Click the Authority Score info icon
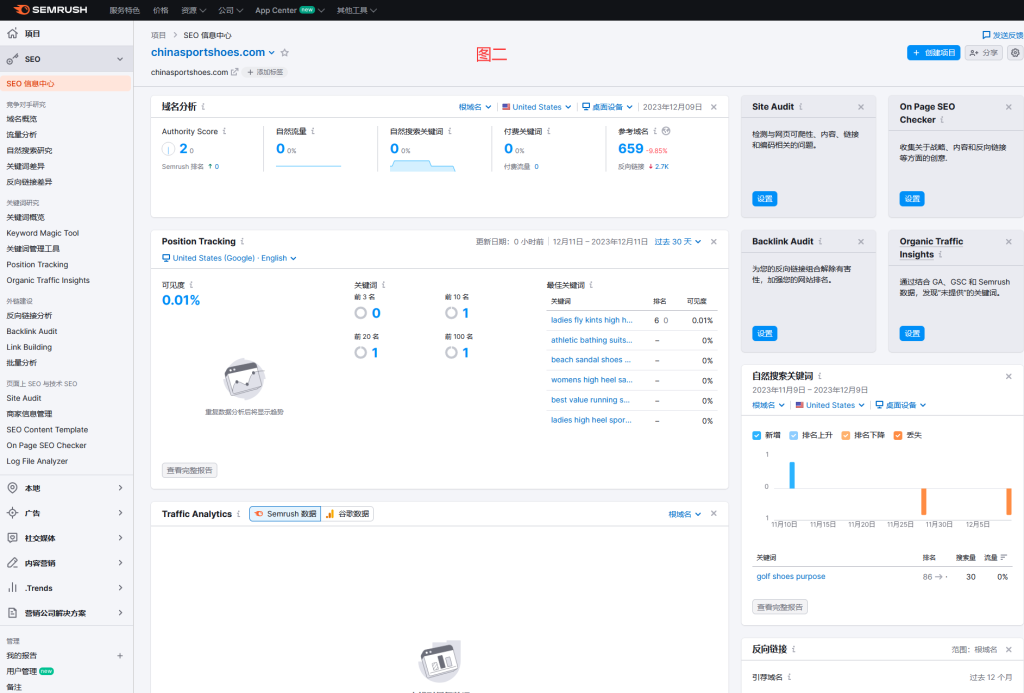The height and width of the screenshot is (693, 1024). point(225,131)
